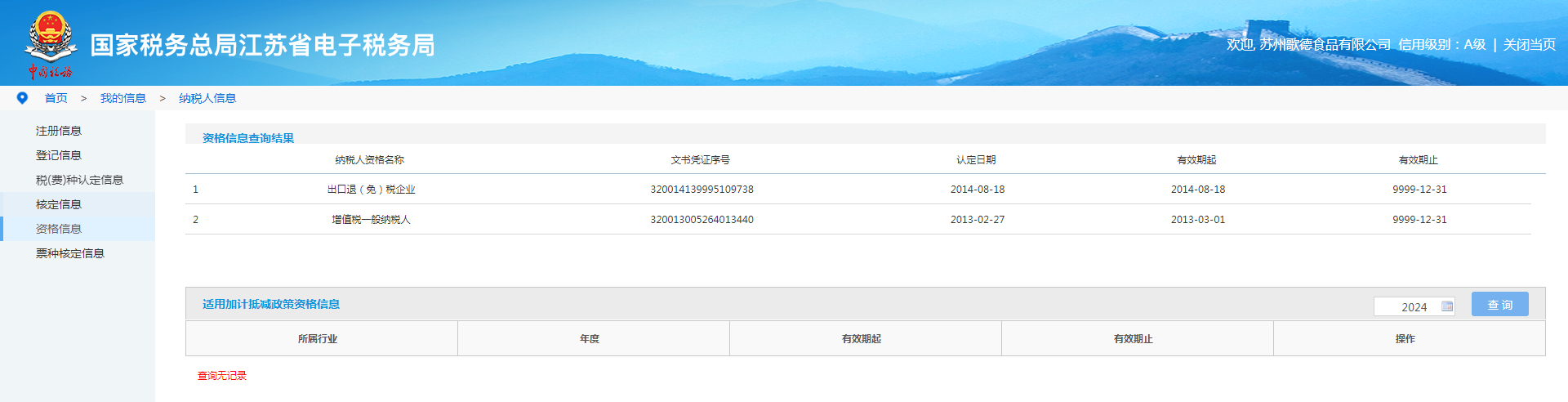This screenshot has width=1568, height=402.
Task: Go to 我的信息 in breadcrumb
Action: point(122,98)
